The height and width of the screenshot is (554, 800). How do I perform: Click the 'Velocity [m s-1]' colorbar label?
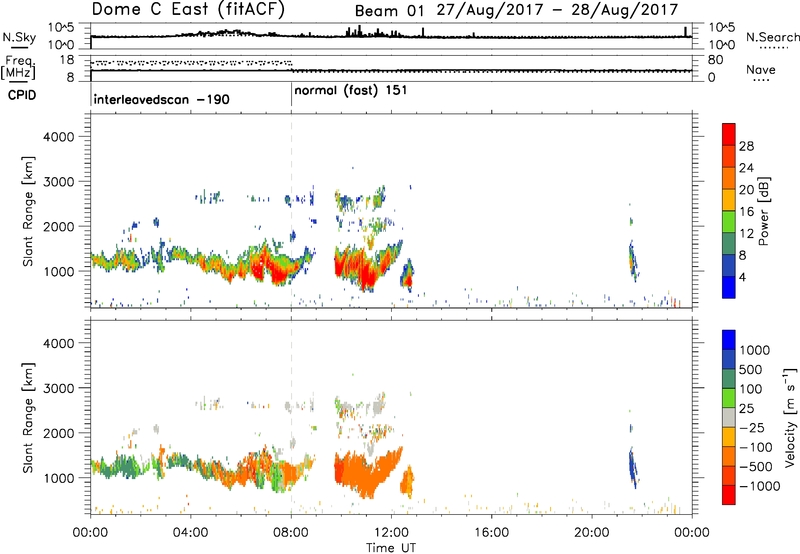click(x=790, y=417)
